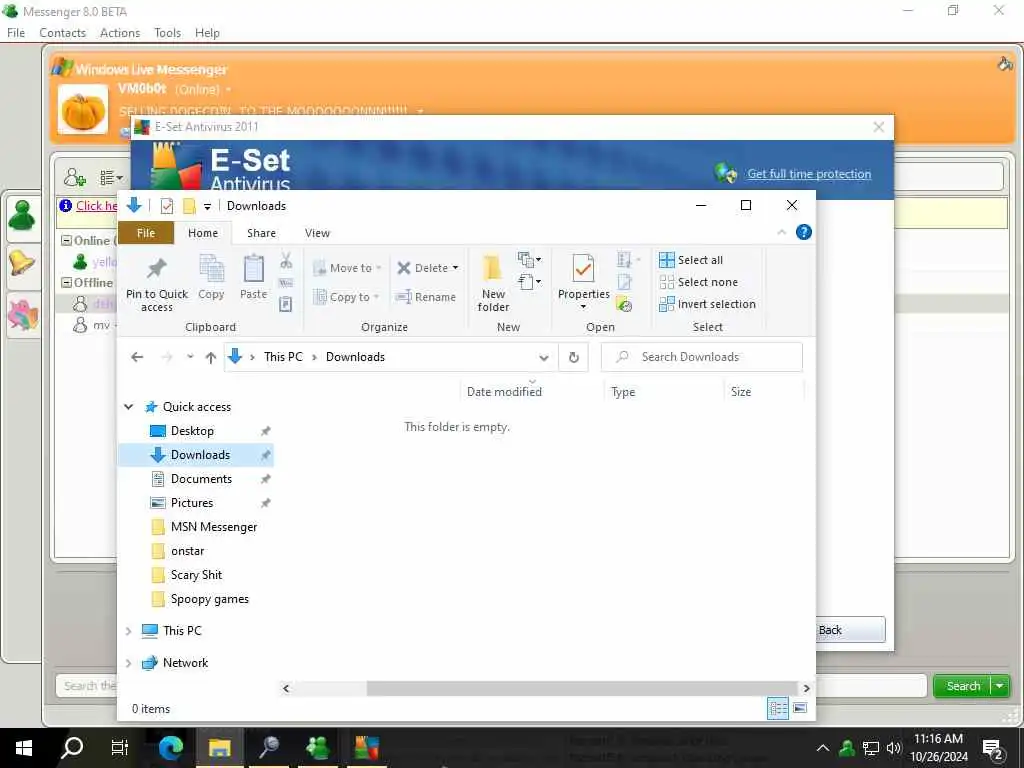Open the notification center in the taskbar
The height and width of the screenshot is (768, 1024).
[993, 748]
